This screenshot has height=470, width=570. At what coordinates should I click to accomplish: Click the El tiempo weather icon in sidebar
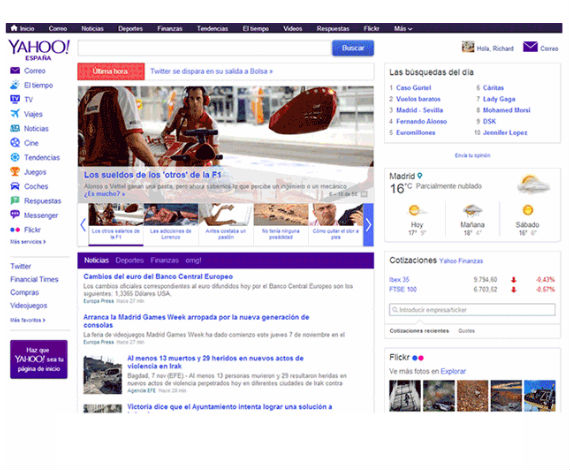(15, 85)
